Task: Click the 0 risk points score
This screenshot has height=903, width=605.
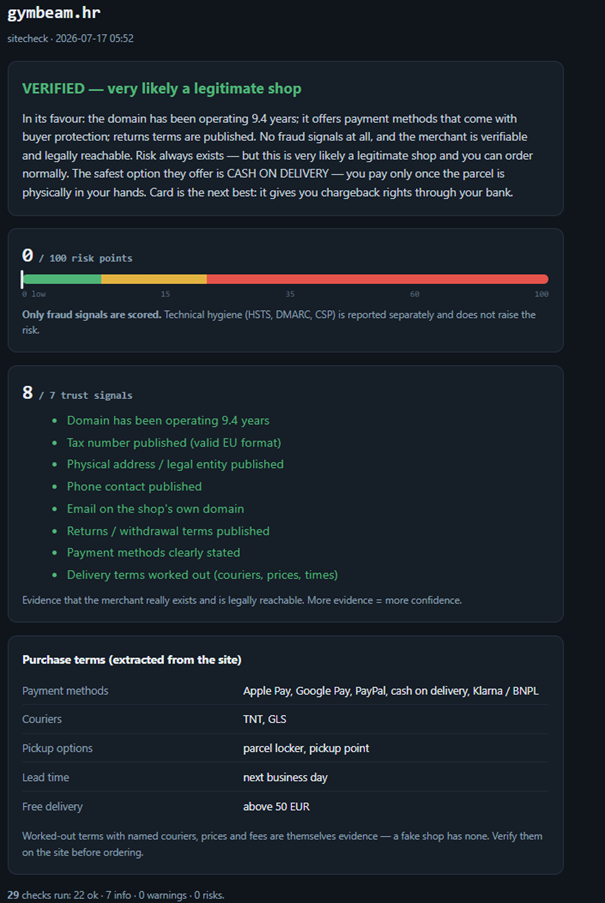Action: pos(77,256)
